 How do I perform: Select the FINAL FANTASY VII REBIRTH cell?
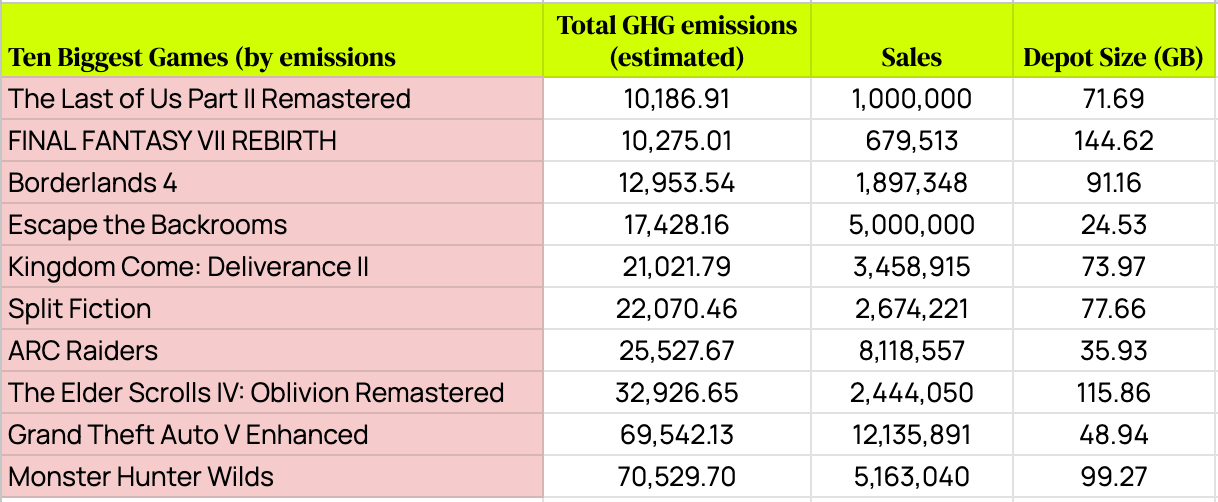[x=172, y=141]
